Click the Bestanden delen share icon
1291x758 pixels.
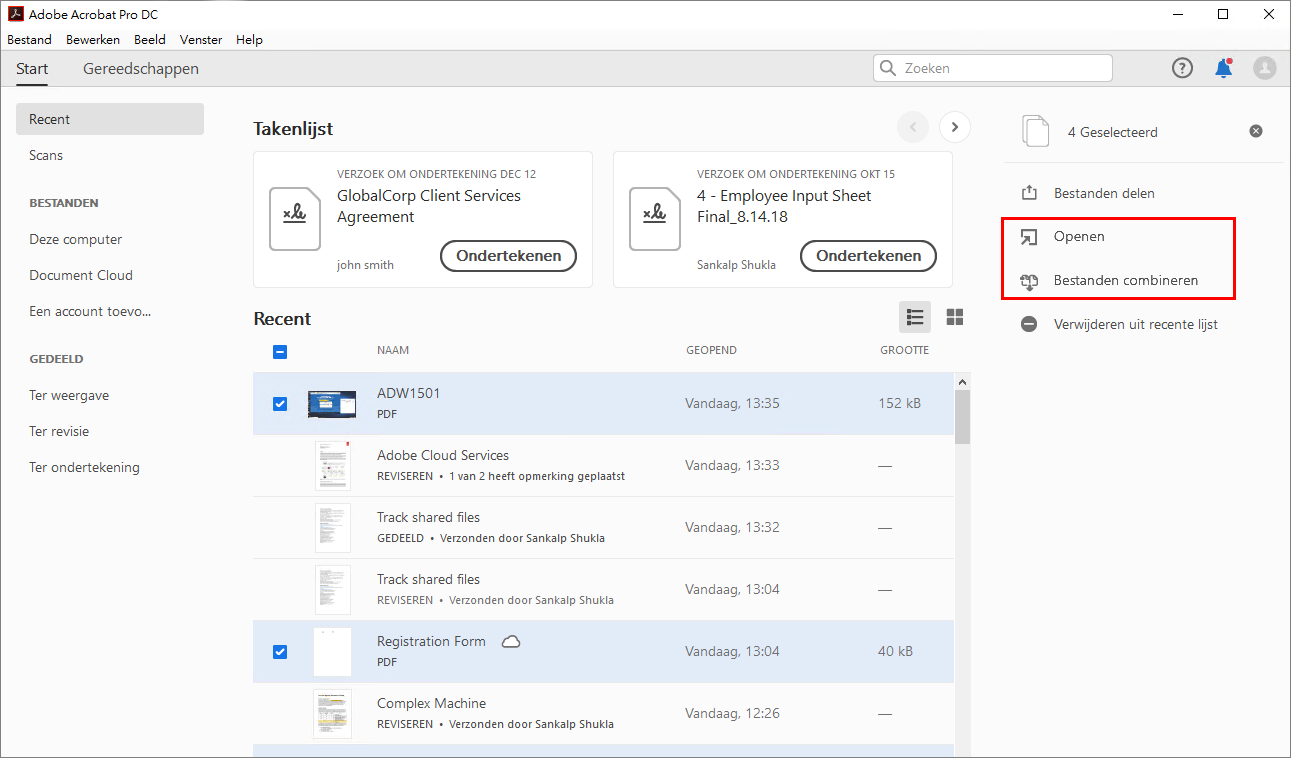[1029, 193]
